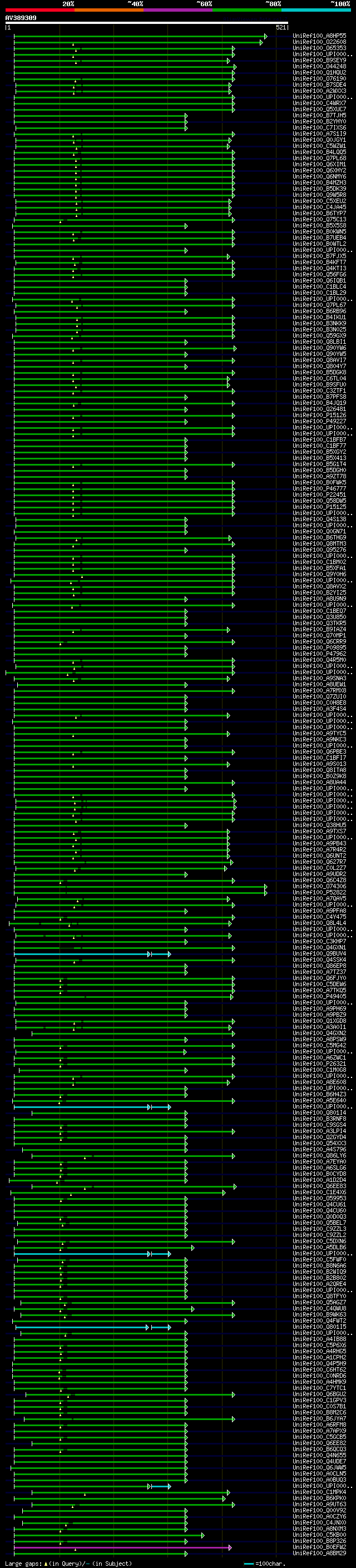Select the UniRef100_P52822 label
Image resolution: width=356 pixels, height=1568 pixels.
pyautogui.click(x=319, y=892)
